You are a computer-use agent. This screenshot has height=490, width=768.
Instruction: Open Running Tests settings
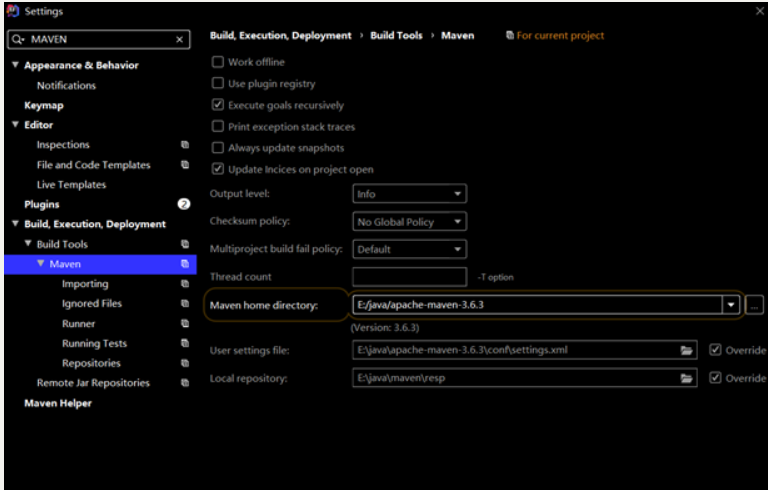94,343
